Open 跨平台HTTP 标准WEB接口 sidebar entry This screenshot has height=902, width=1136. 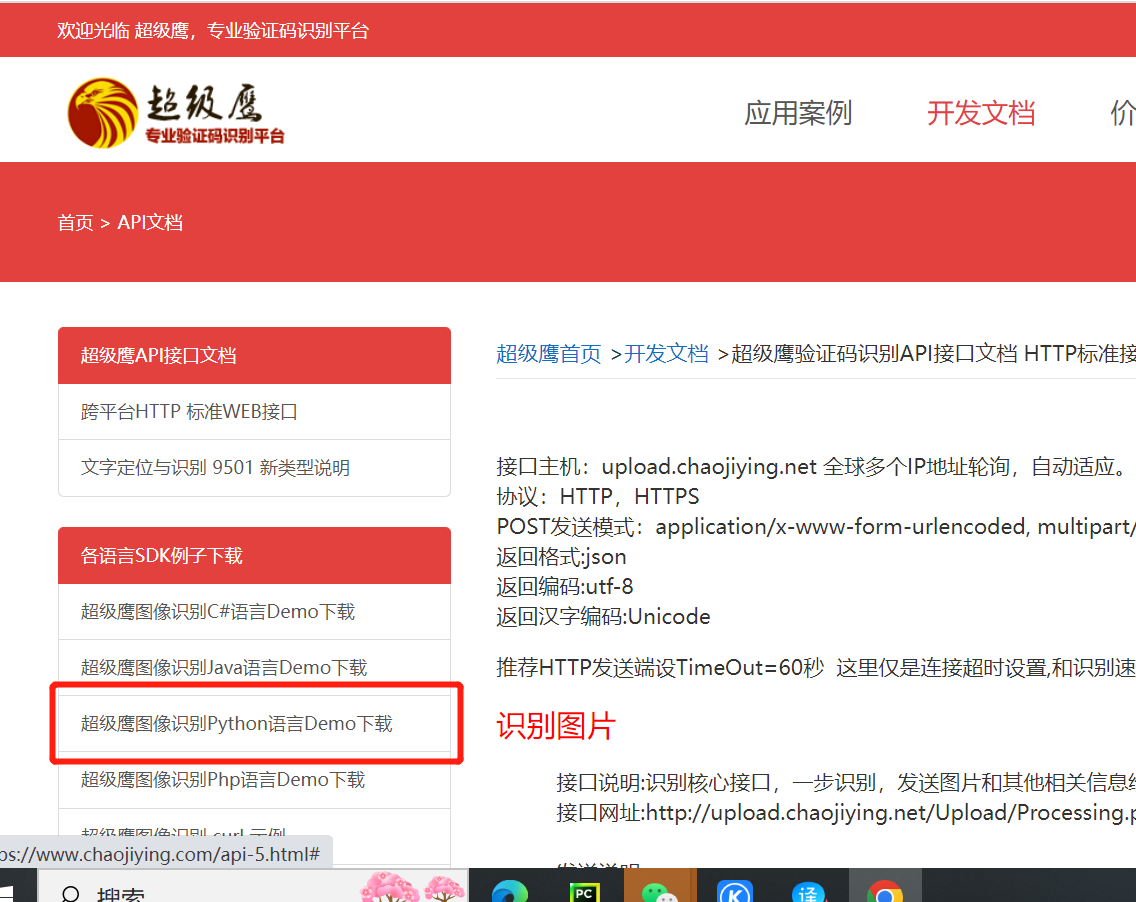(x=254, y=412)
